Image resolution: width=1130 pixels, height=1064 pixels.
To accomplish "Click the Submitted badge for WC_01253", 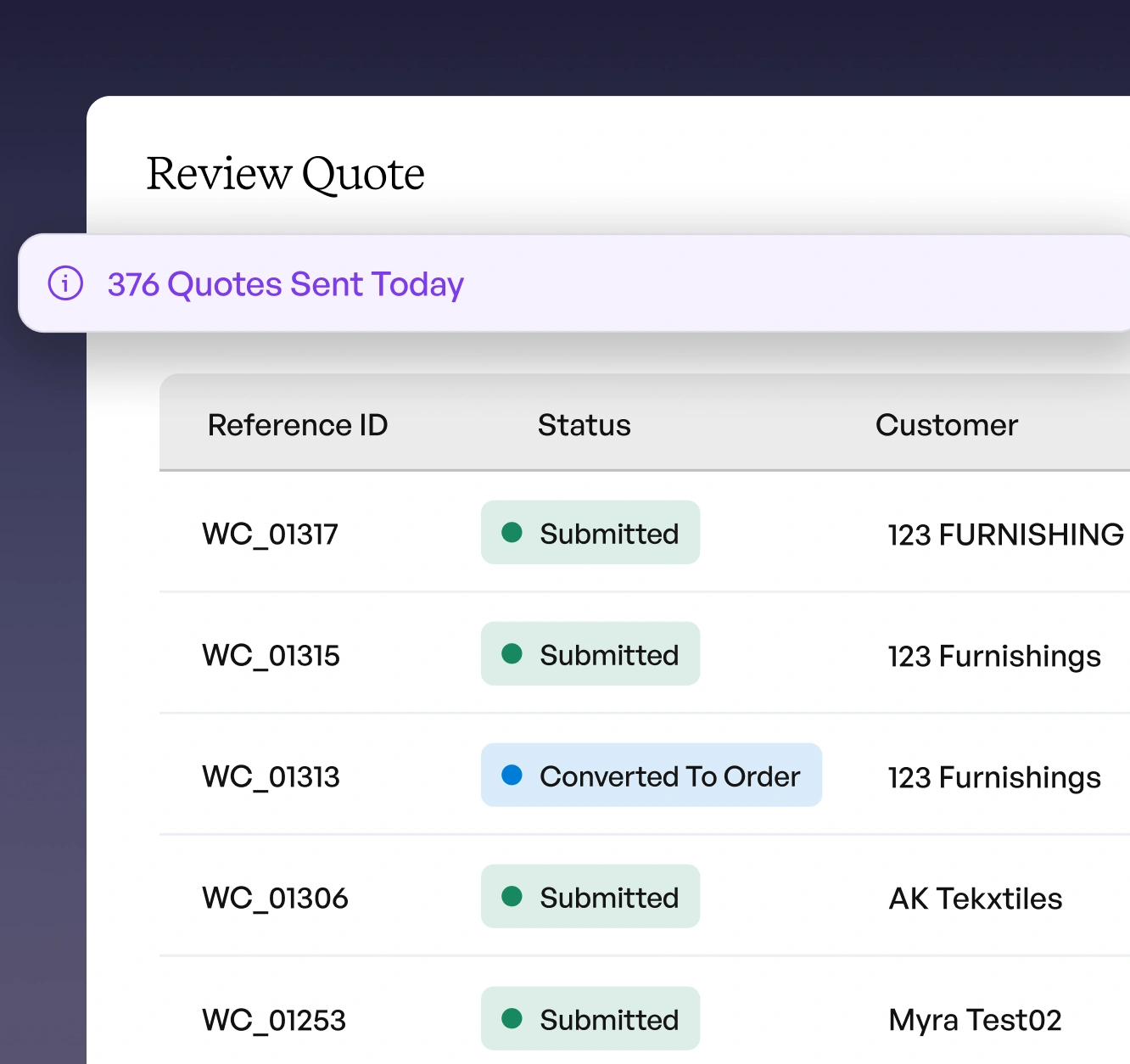I will [x=590, y=1018].
